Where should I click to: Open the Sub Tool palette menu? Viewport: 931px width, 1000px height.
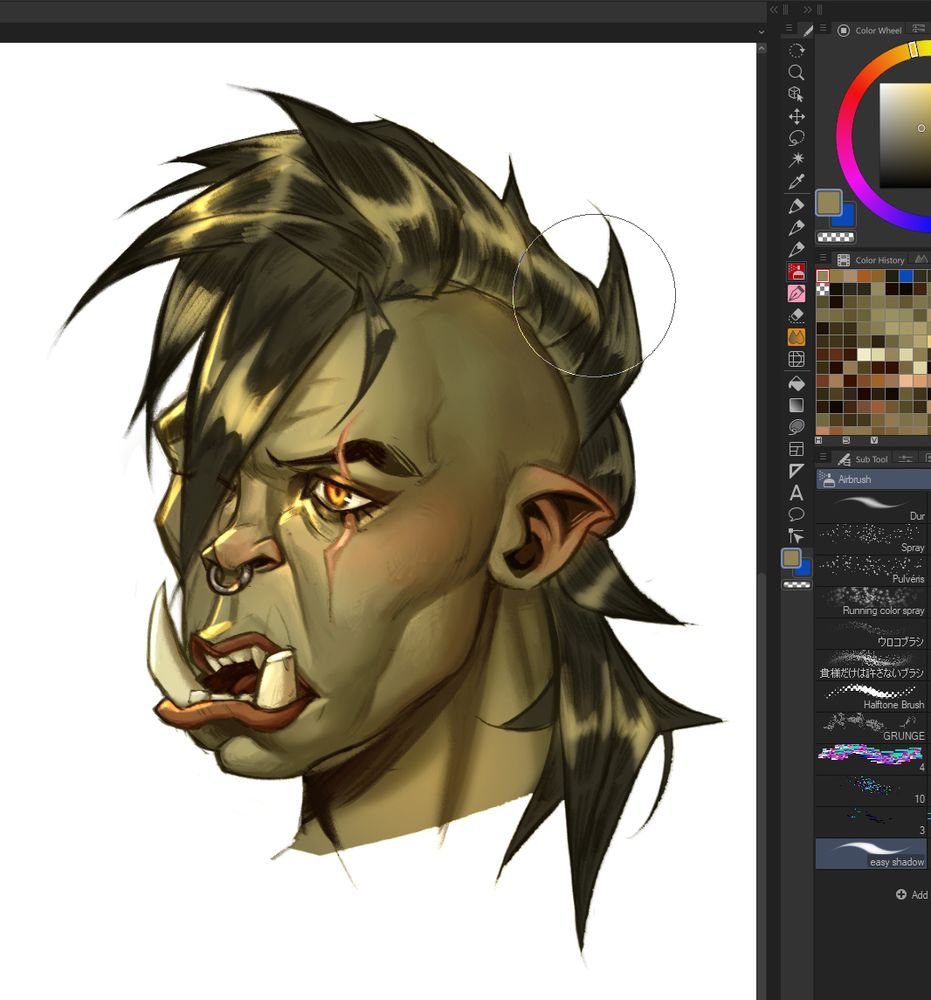(823, 457)
